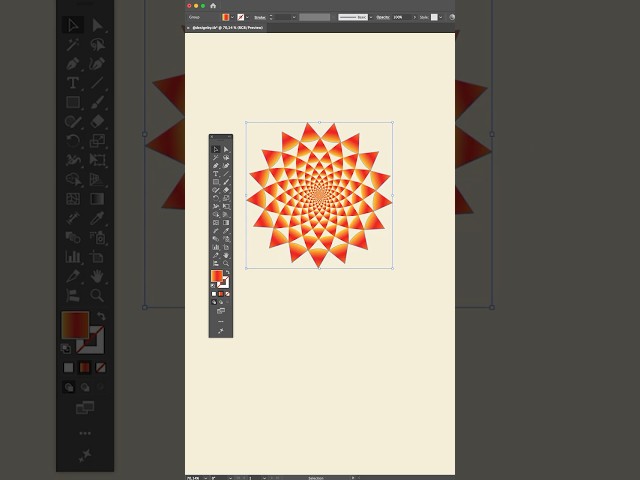The image size is (640, 480).
Task: Select Type tool in small floating toolbar
Action: coord(216,174)
